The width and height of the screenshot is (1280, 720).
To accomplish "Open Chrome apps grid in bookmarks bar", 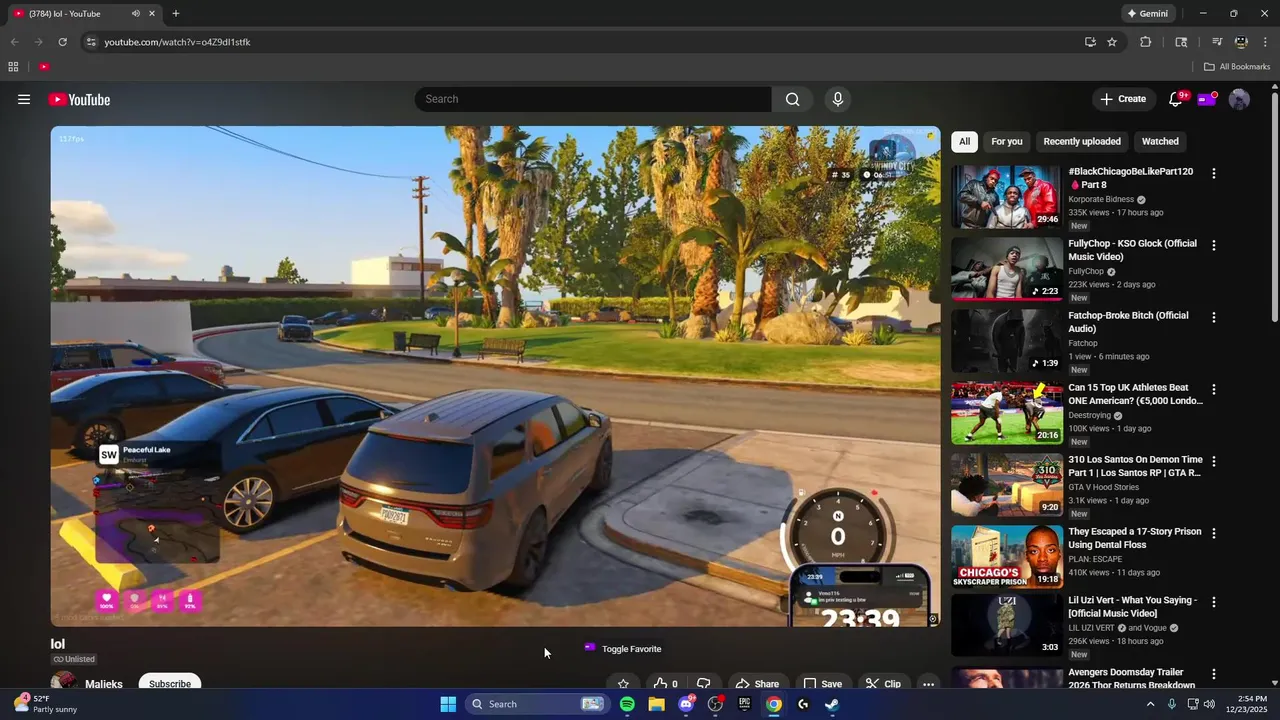I will coord(13,67).
